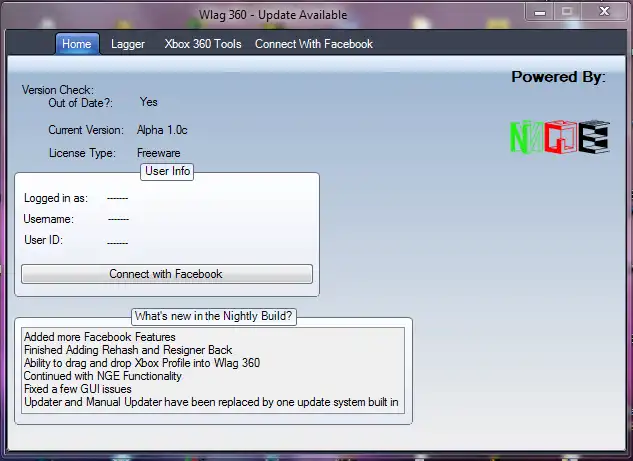This screenshot has height=461, width=633.
Task: Close the Wlag 360 window
Action: click(604, 11)
